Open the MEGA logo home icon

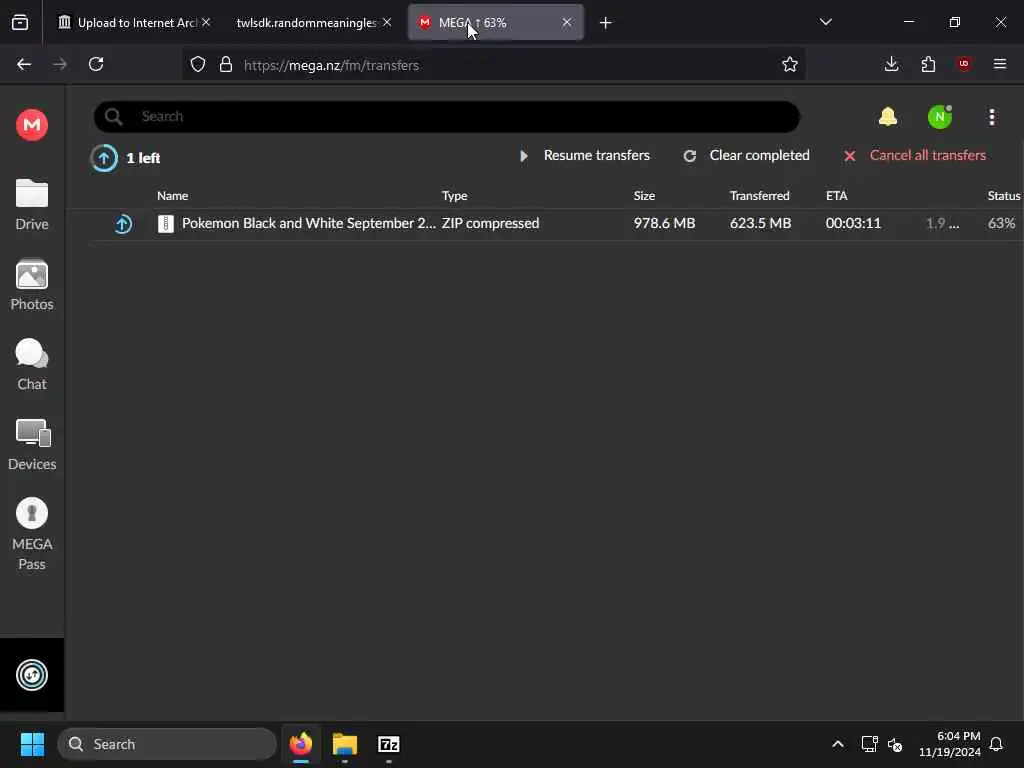coord(32,124)
